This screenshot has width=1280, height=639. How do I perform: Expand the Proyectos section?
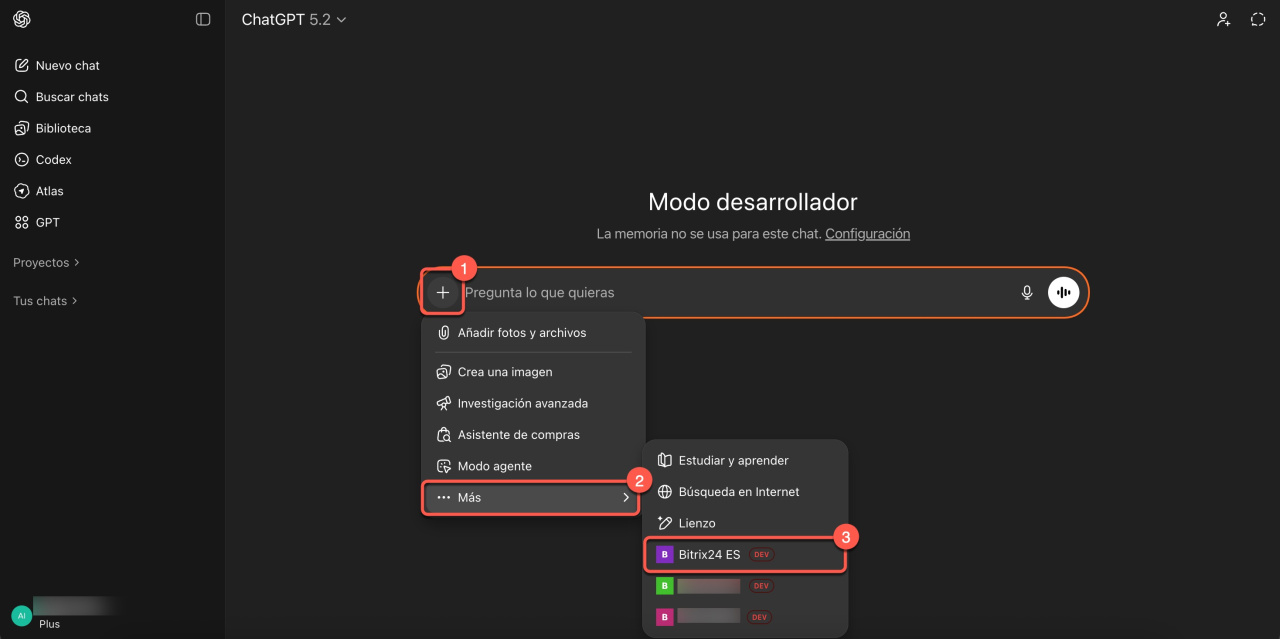coord(46,263)
